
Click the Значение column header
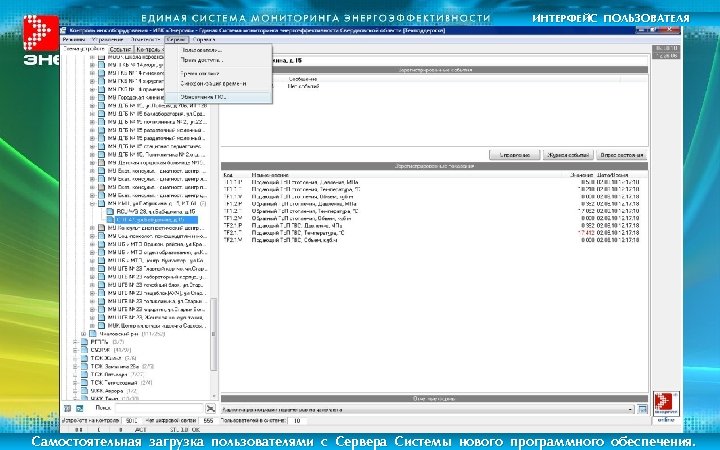582,175
